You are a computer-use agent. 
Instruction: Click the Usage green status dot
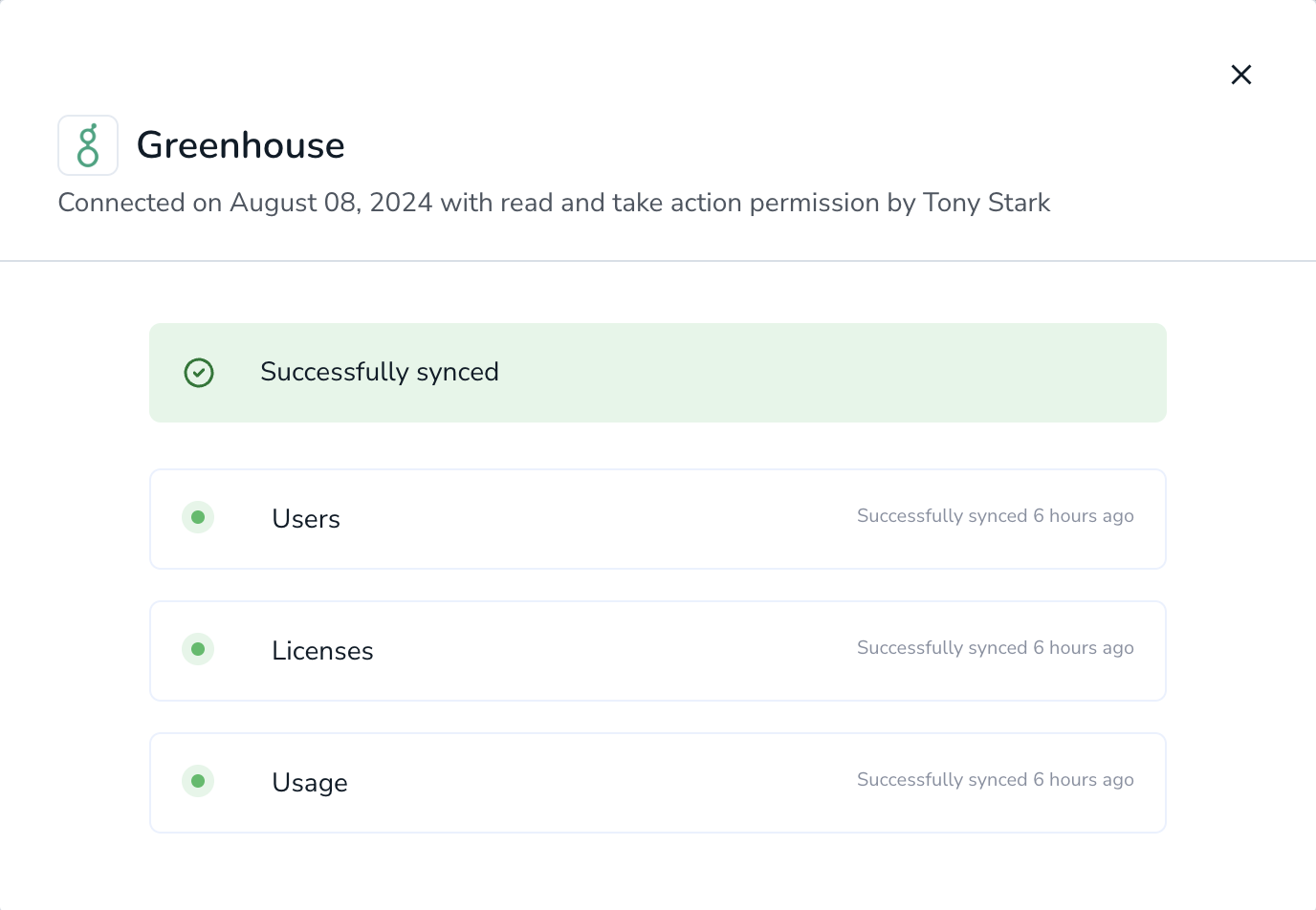198,781
